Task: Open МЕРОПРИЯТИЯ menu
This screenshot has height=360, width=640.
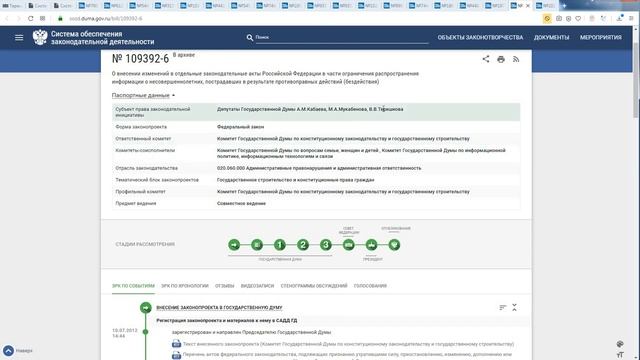Action: tap(601, 37)
